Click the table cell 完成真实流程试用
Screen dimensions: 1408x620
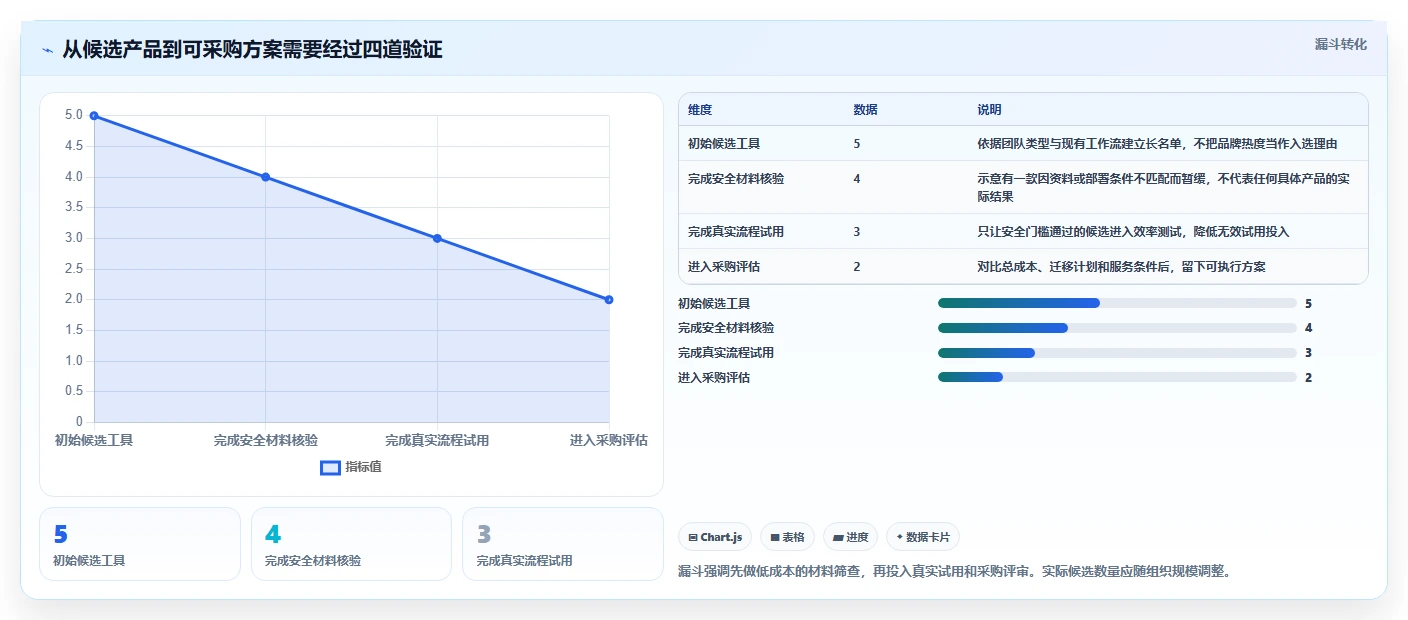(x=736, y=231)
